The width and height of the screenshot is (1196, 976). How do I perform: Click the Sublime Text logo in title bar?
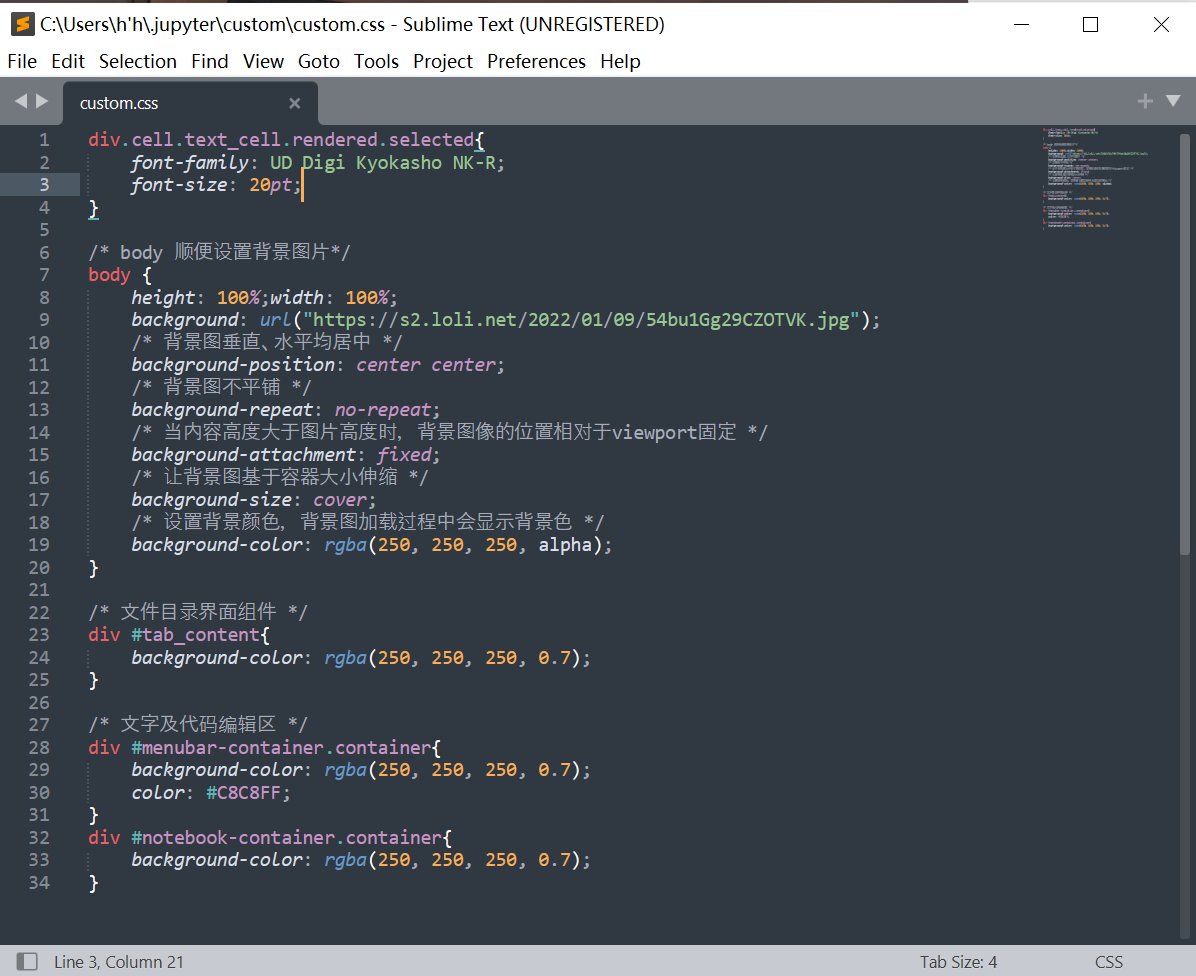click(x=22, y=23)
